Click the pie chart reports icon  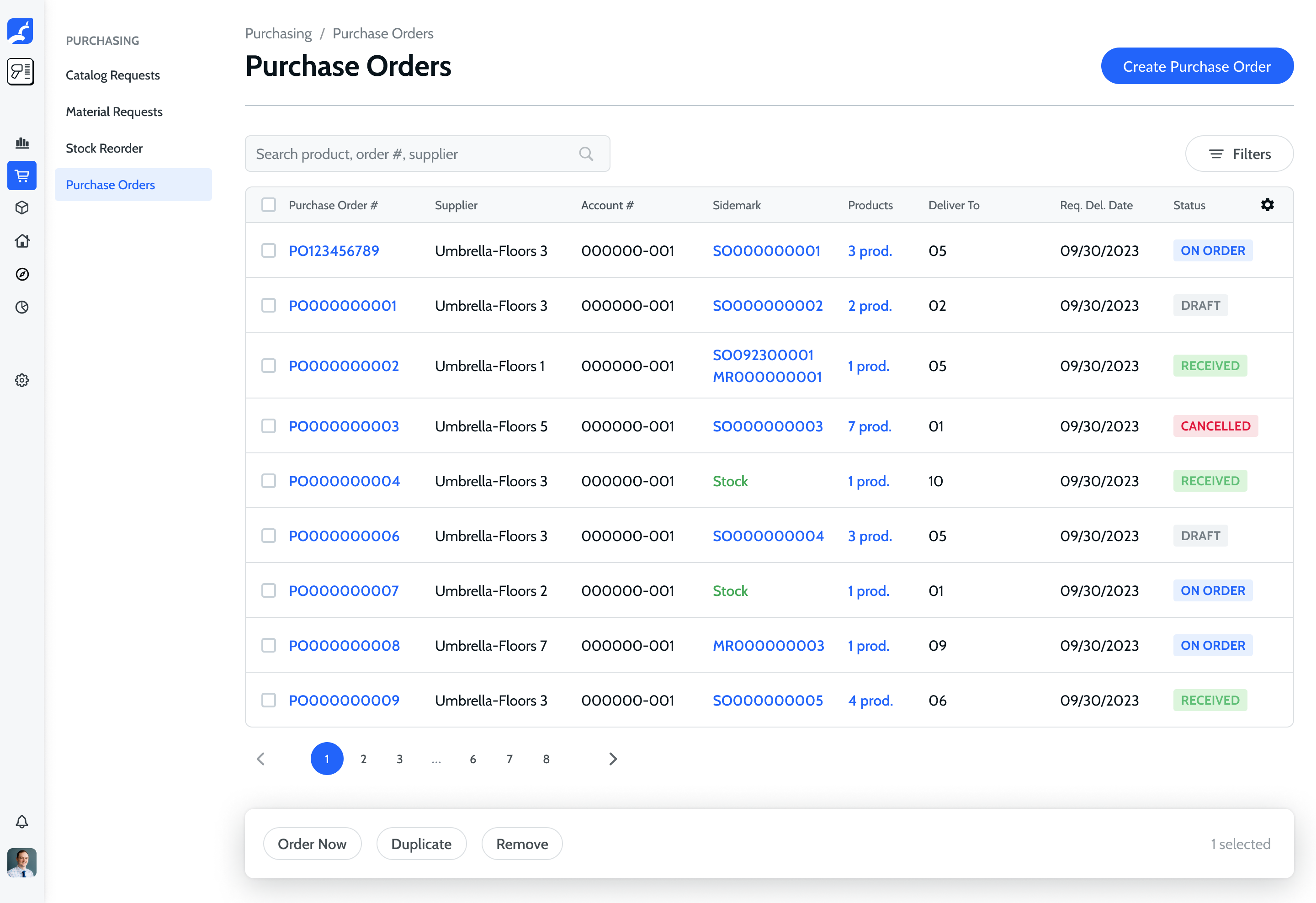(22, 307)
